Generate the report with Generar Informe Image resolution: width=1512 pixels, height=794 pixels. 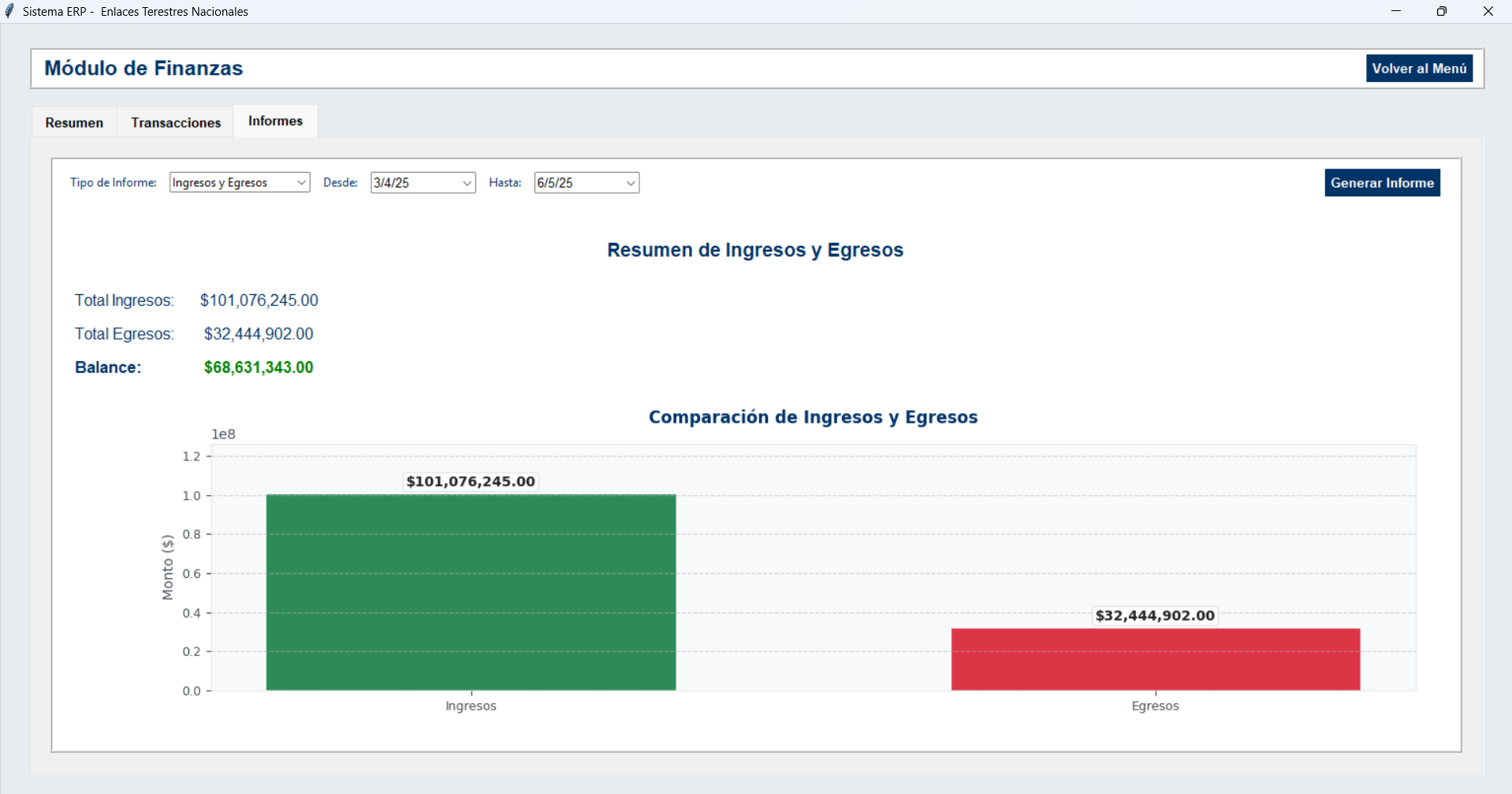tap(1382, 183)
